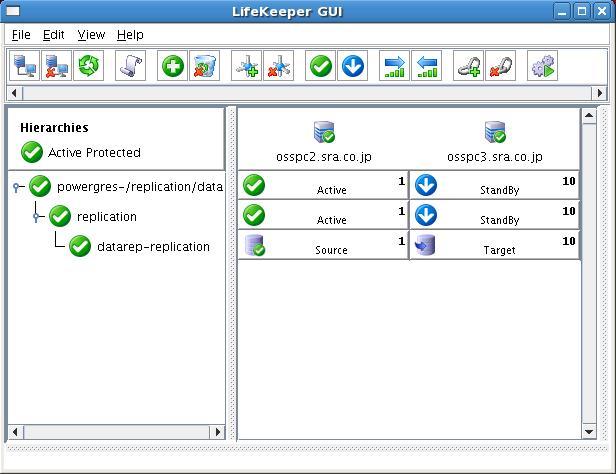Click the Unextend Resource Hierarchy left-arrow icon

click(x=427, y=66)
